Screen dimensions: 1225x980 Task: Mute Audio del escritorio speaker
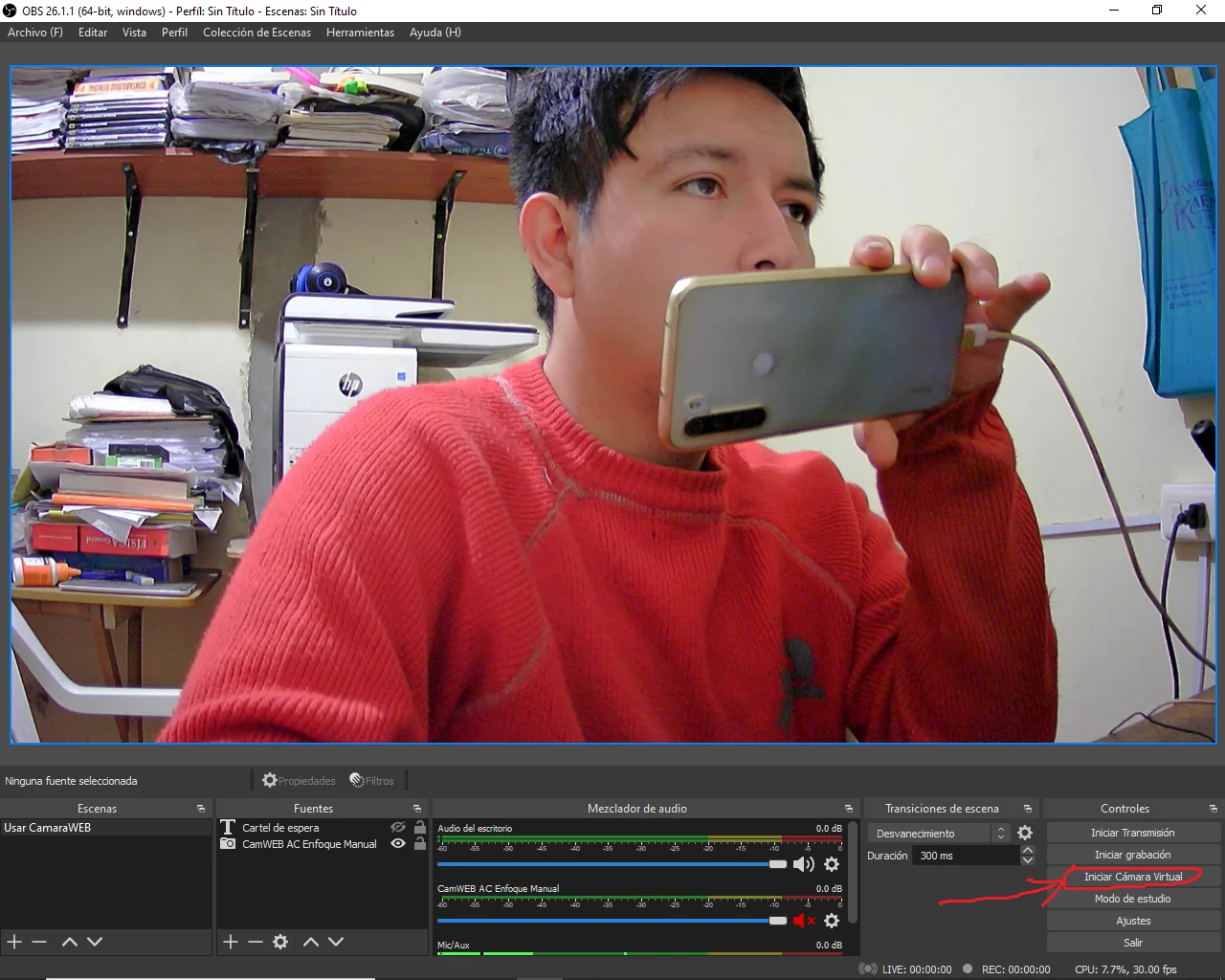804,864
